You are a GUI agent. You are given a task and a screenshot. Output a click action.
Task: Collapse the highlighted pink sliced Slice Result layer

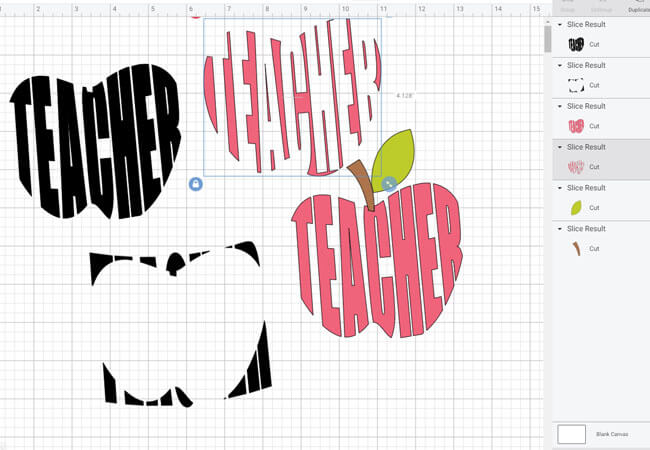point(560,147)
